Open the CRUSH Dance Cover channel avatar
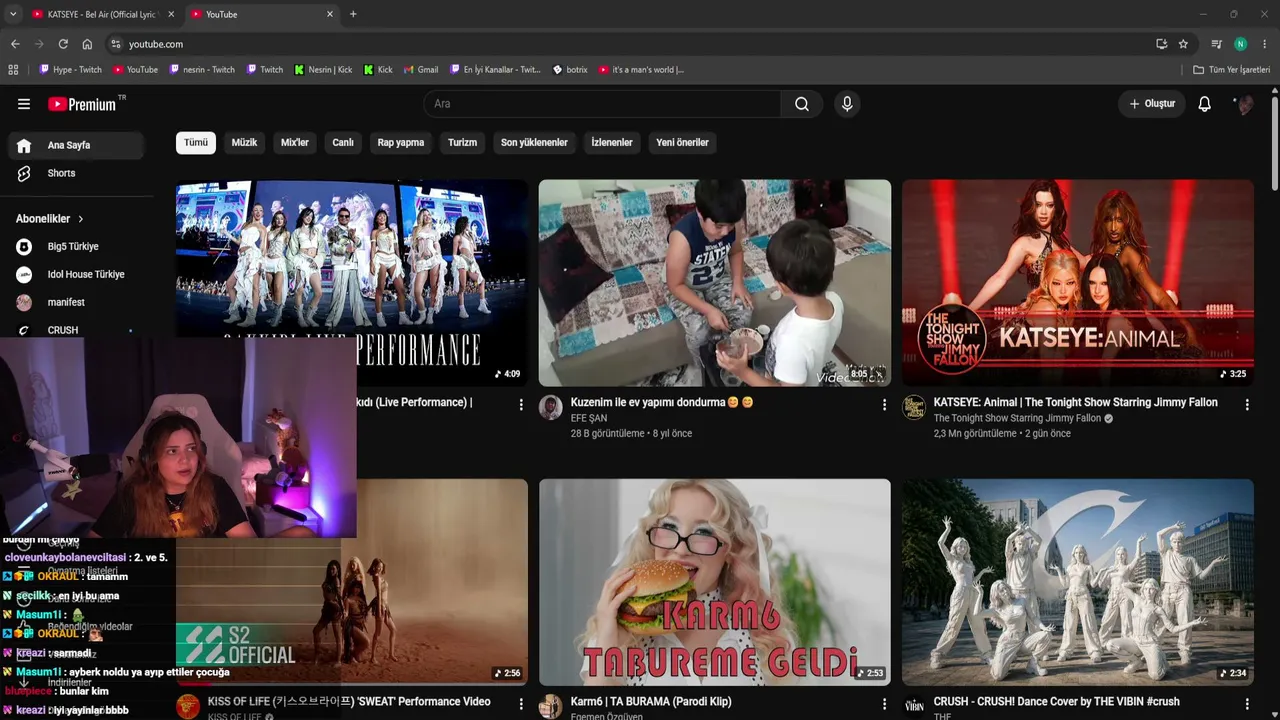Image resolution: width=1280 pixels, height=720 pixels. tap(914, 706)
